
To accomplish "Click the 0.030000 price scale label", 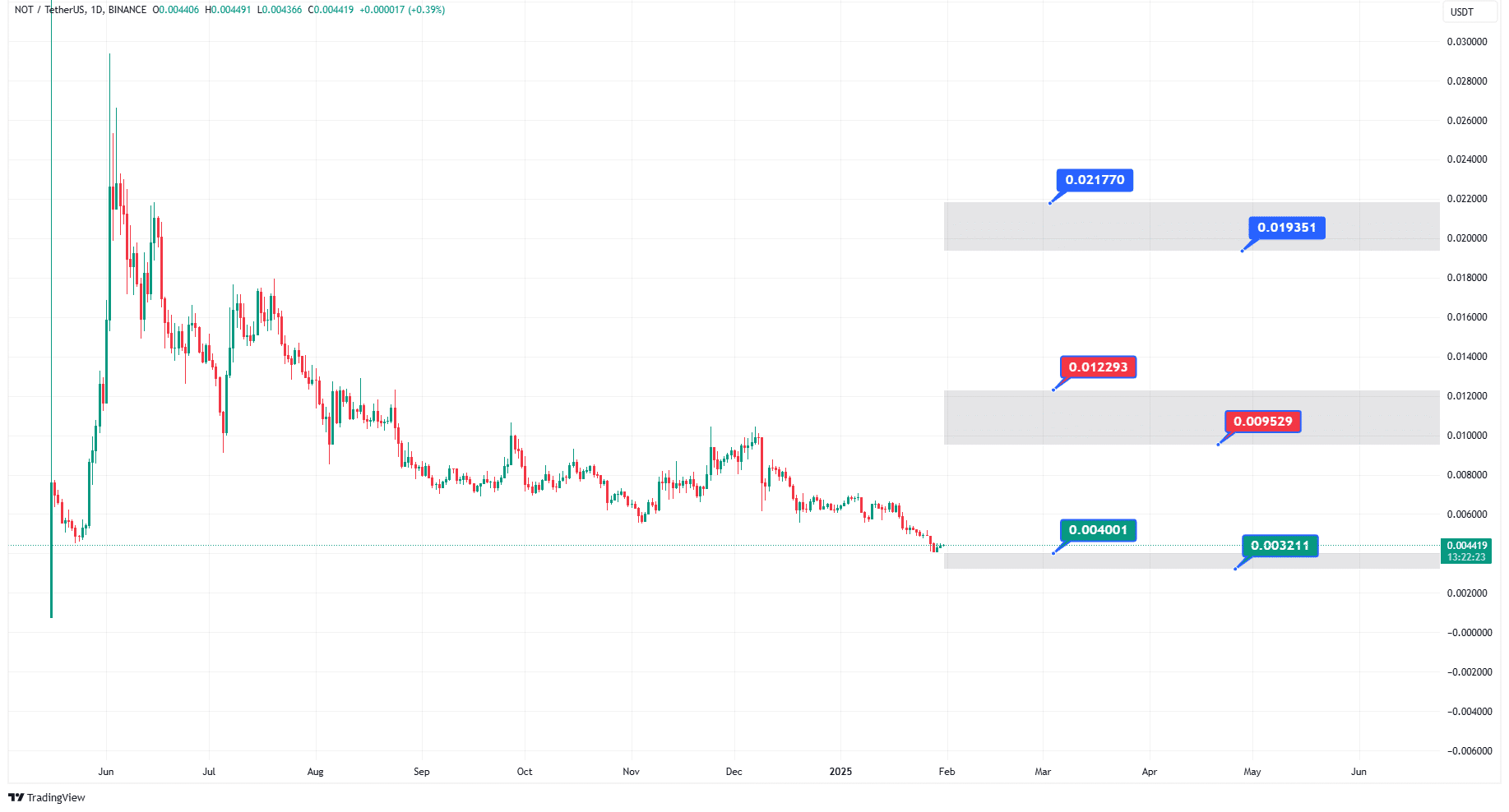I will coord(1467,42).
